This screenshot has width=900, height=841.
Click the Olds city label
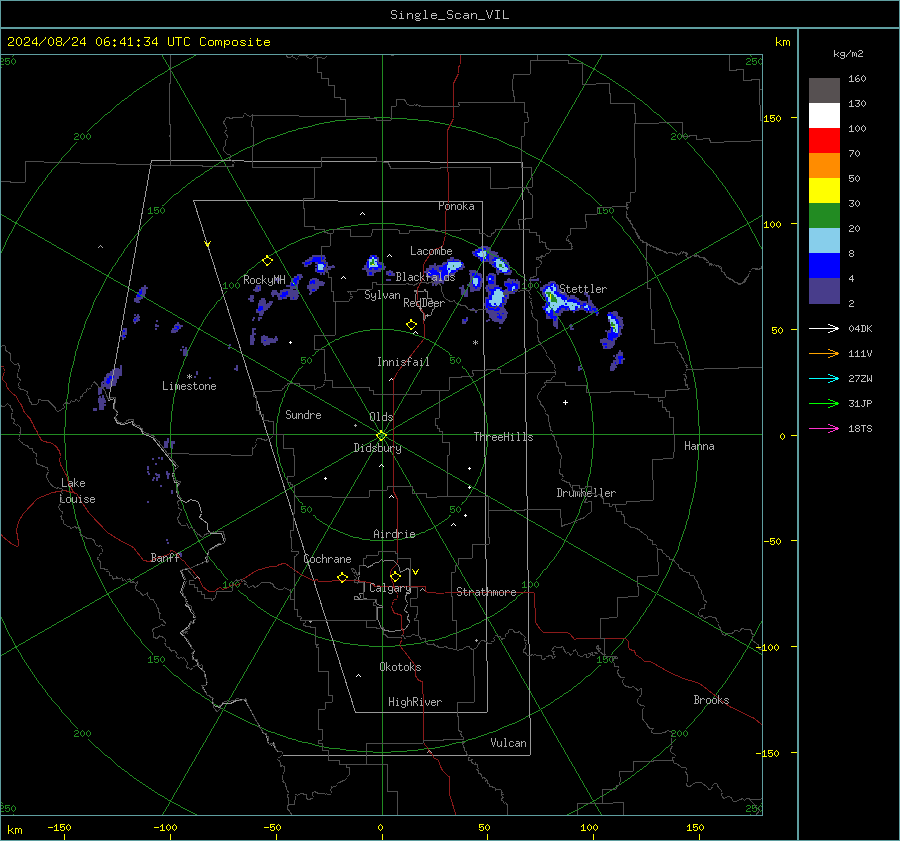(x=381, y=417)
